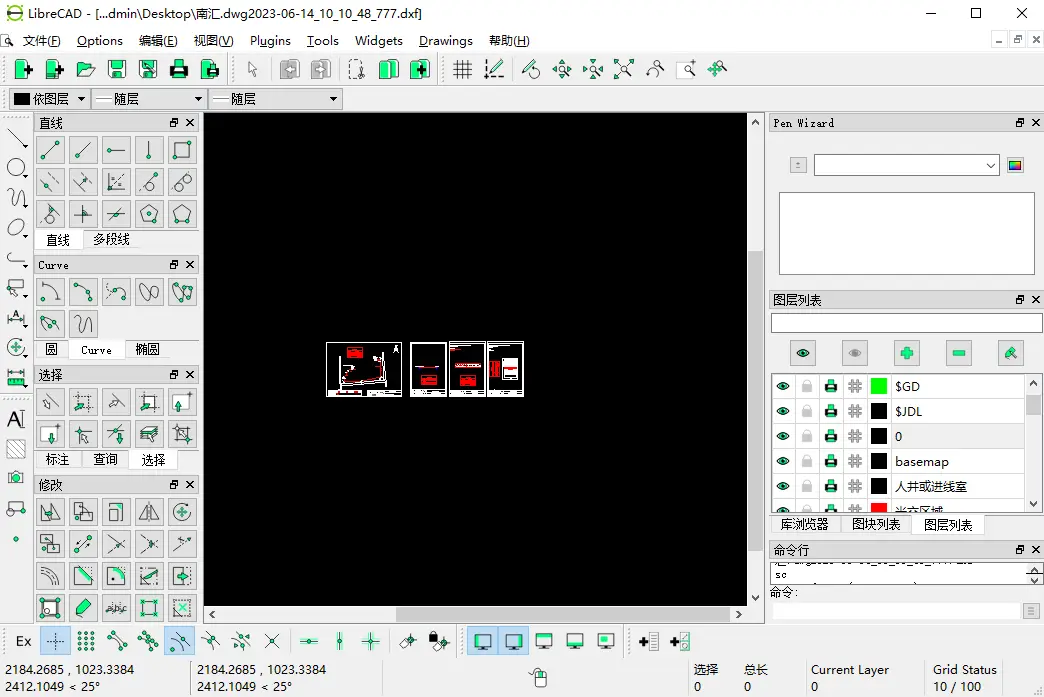This screenshot has width=1044, height=697.
Task: Toggle Snap on Grid in snap toolbar
Action: point(86,641)
